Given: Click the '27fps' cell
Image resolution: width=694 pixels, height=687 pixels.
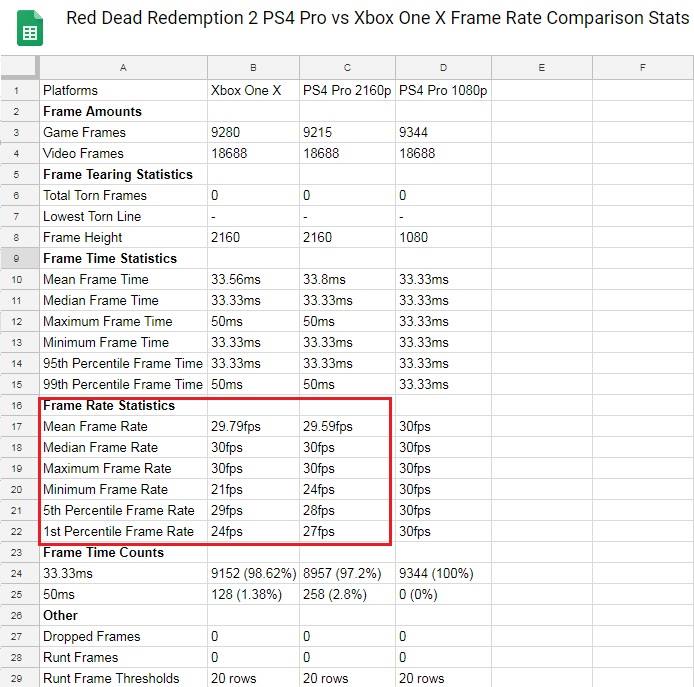Looking at the screenshot, I should (x=347, y=531).
